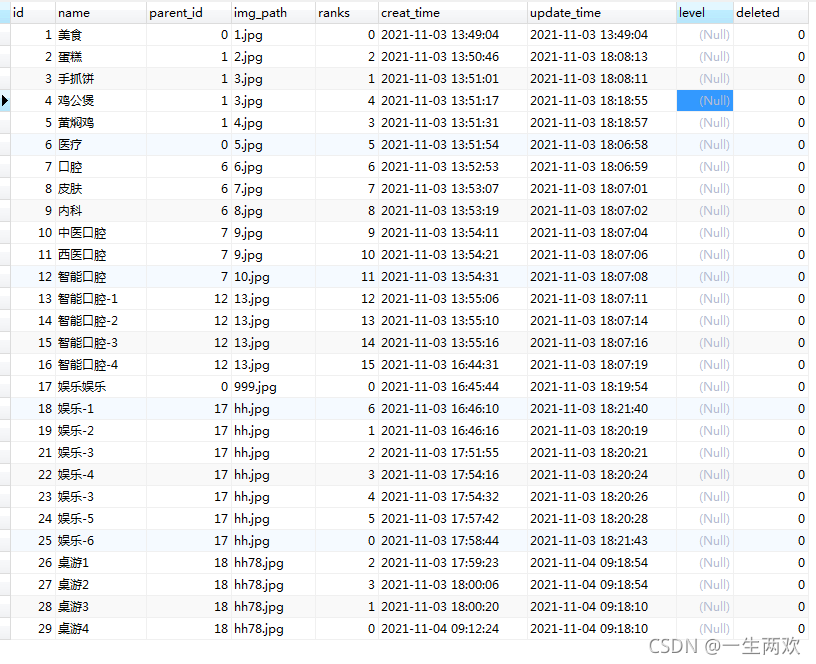This screenshot has width=816, height=664.
Task: Click the row header beside id 18
Action: 5,408
